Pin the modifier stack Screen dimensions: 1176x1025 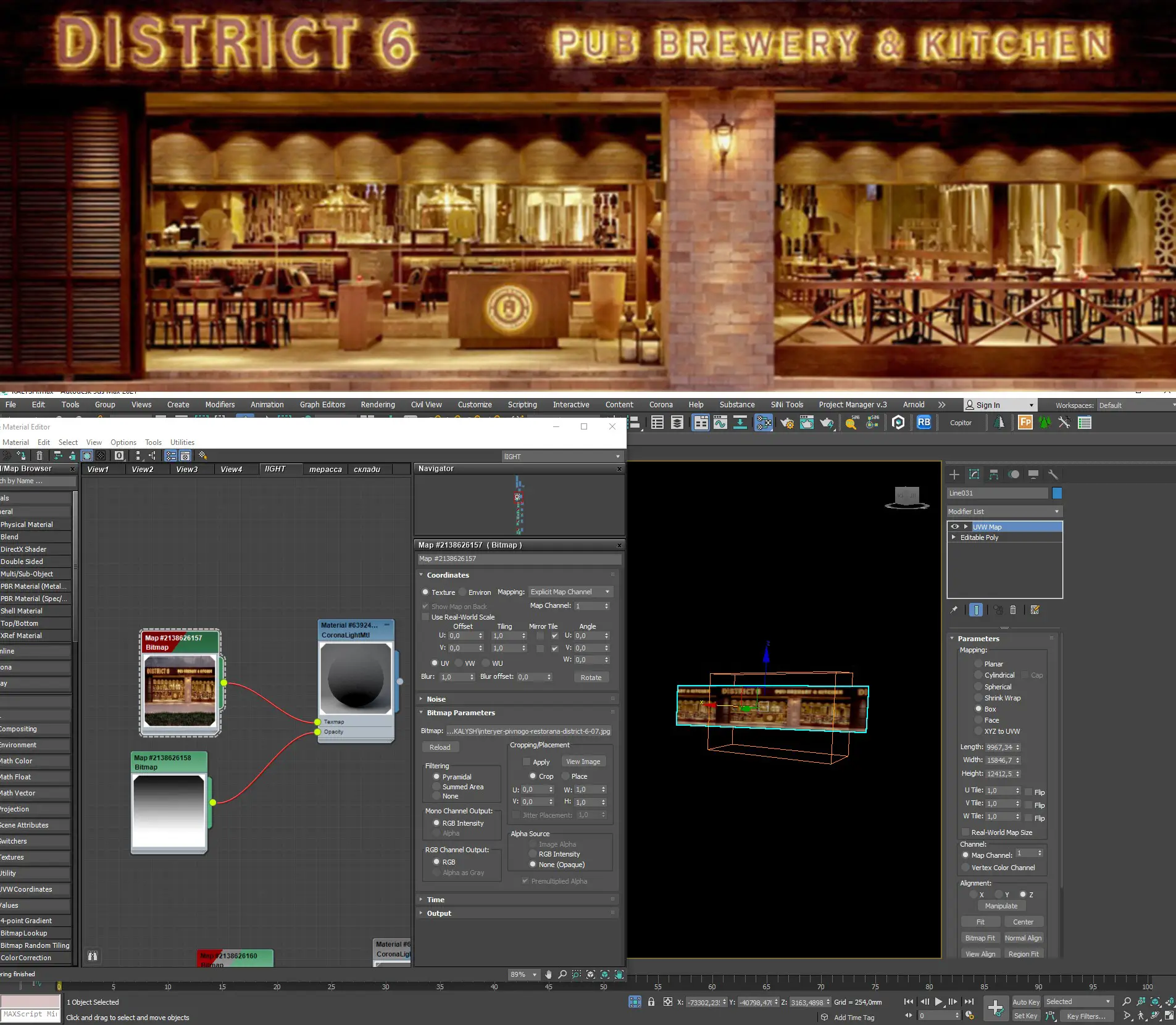tap(953, 610)
